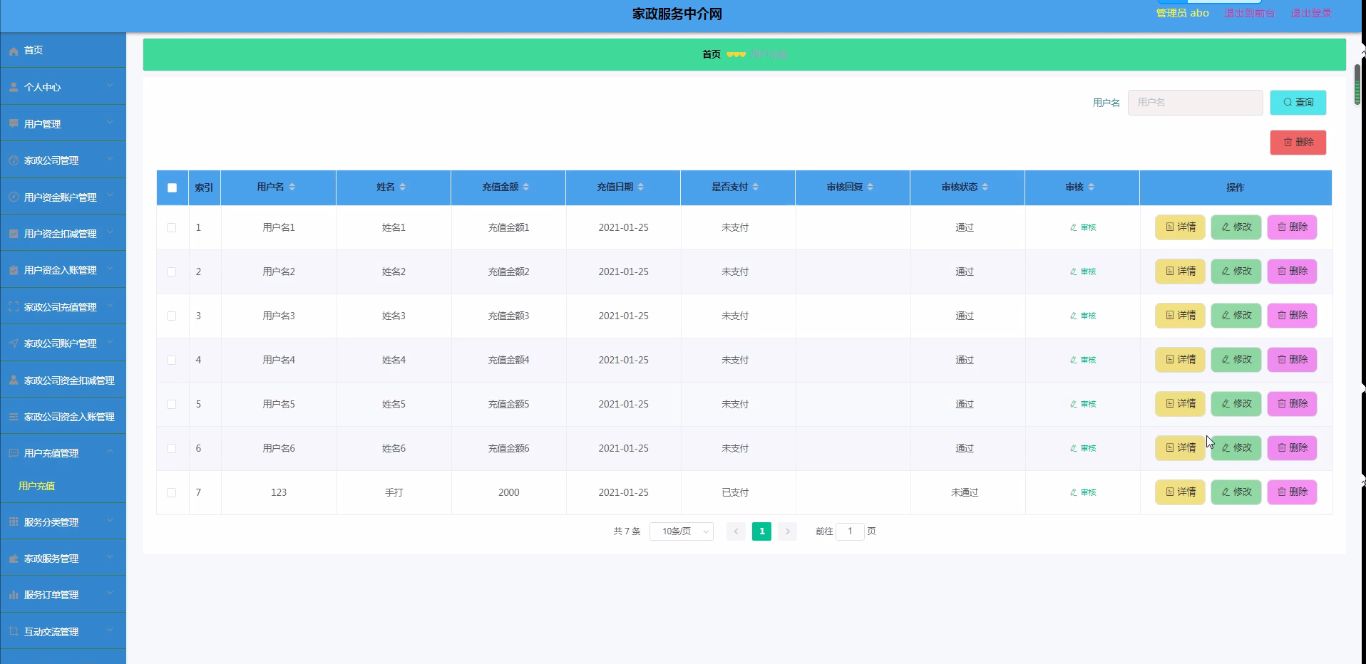This screenshot has width=1366, height=664.
Task: Sort by 姓名 column arrows
Action: (402, 187)
